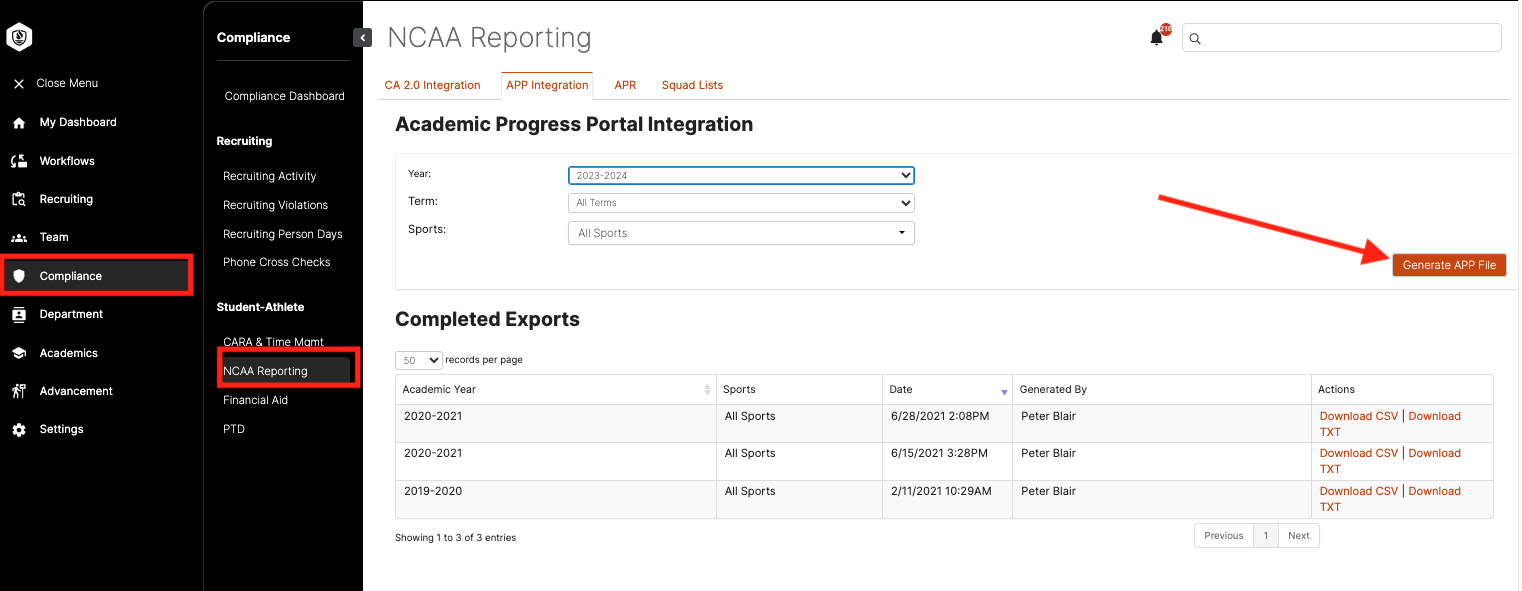The height and width of the screenshot is (591, 1522).
Task: Switch to the APR tab
Action: pyautogui.click(x=625, y=86)
